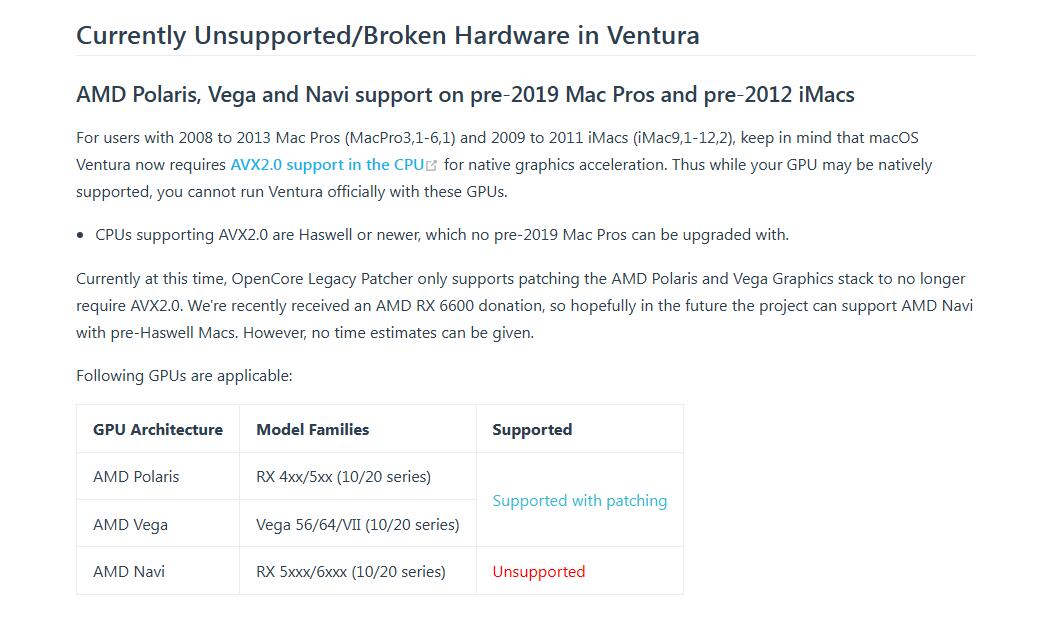Click the red Unsupported status text
The width and height of the screenshot is (1040, 632).
(x=538, y=571)
